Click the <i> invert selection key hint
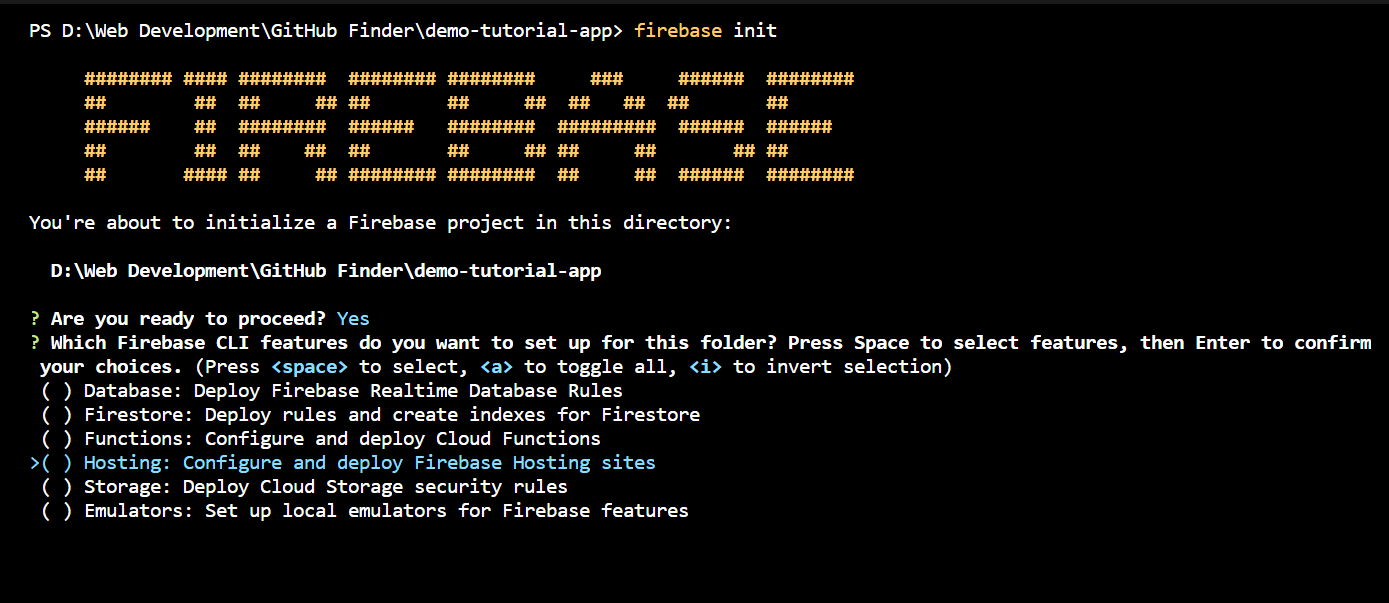The image size is (1389, 603). point(705,367)
